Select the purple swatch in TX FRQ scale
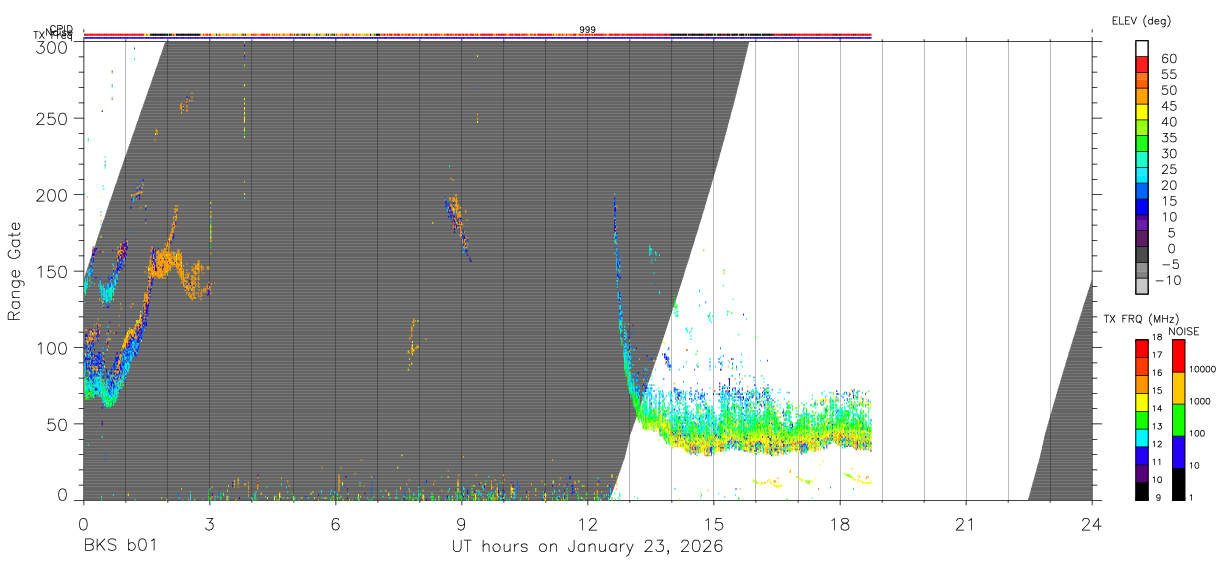This screenshot has width=1228, height=567. tap(1142, 473)
